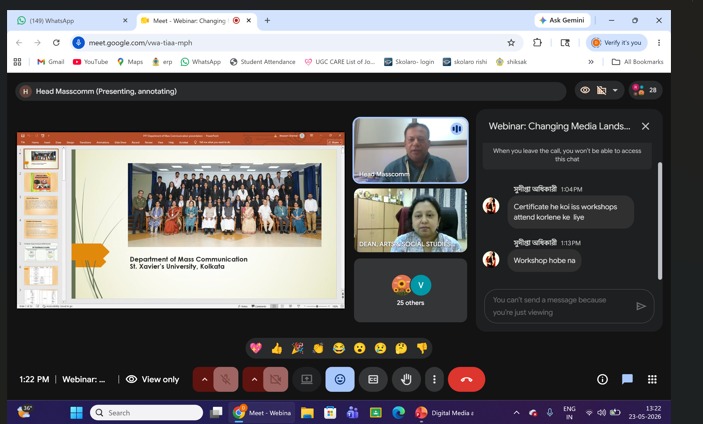Open the browser extensions puzzle icon

coord(537,43)
